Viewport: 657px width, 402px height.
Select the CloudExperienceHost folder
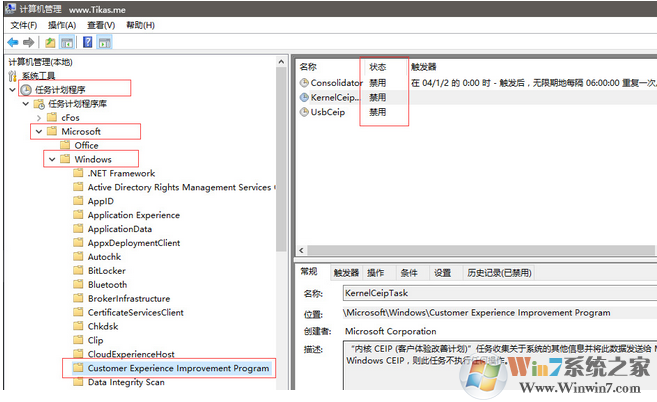131,354
